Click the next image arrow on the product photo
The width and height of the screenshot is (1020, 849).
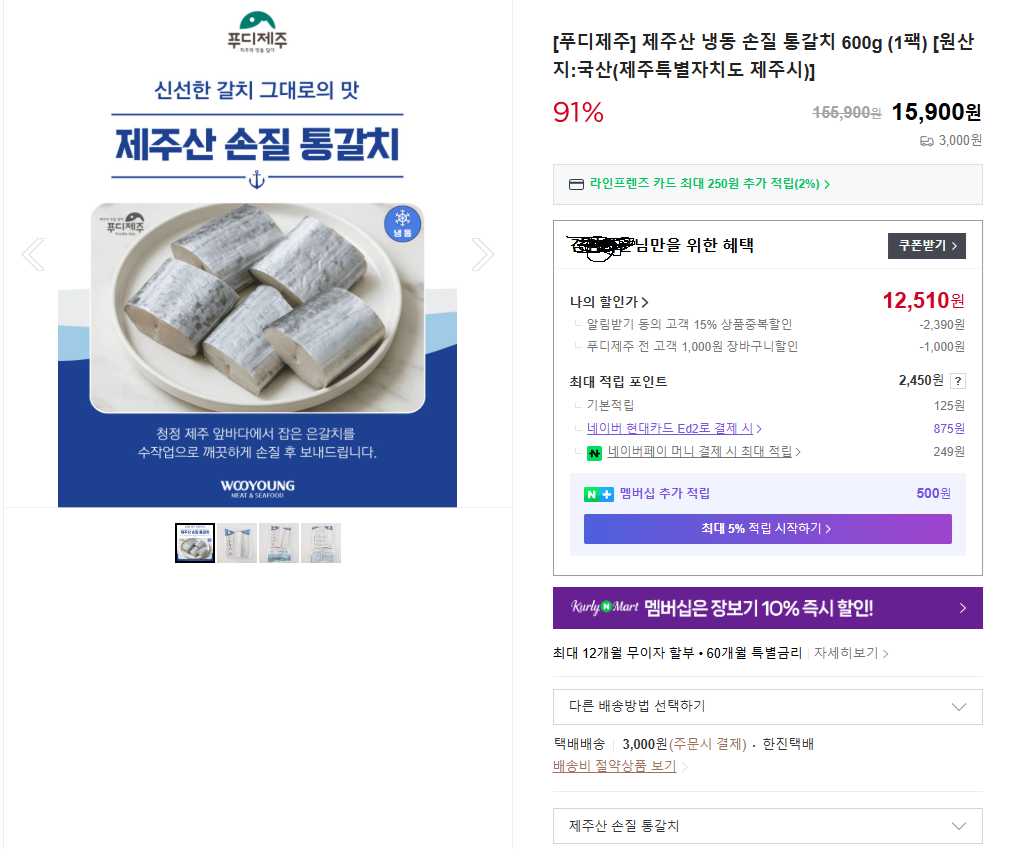(x=482, y=254)
